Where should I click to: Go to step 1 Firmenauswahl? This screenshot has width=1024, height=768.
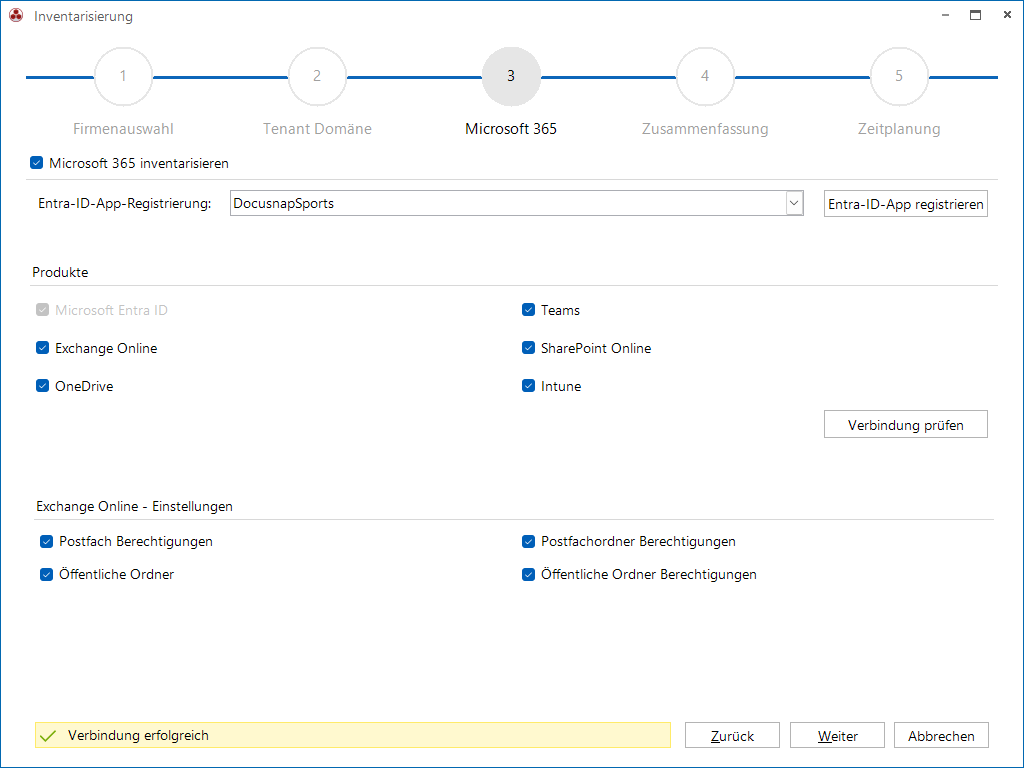click(123, 76)
